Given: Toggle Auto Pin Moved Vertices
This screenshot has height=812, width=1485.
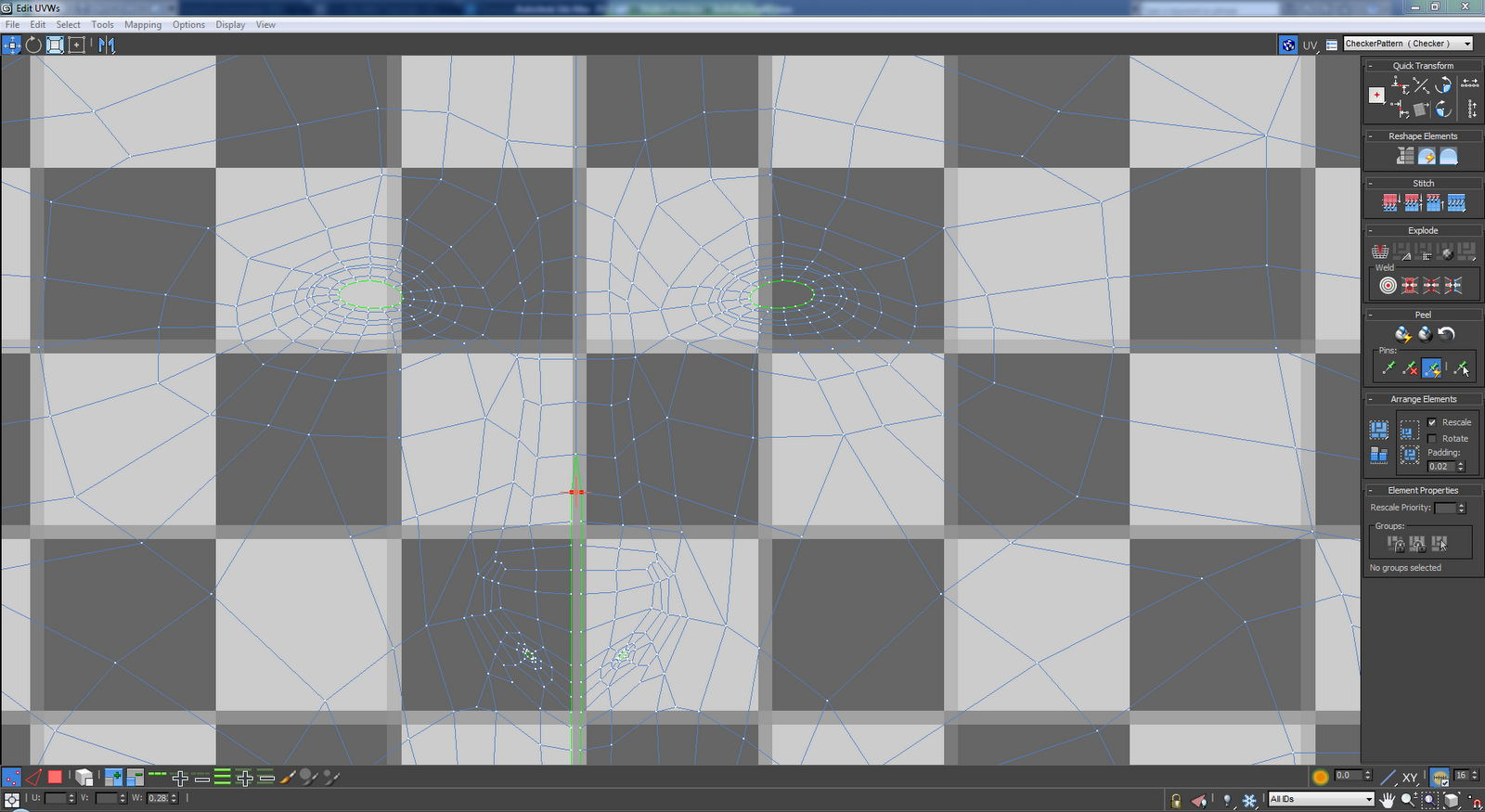Looking at the screenshot, I should click(1431, 367).
